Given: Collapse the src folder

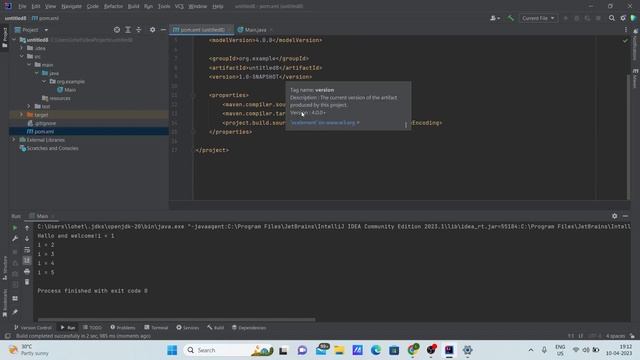Looking at the screenshot, I should pos(22,56).
